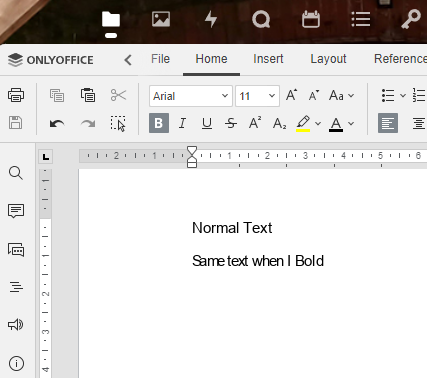Open the Comments sidebar icon
Image resolution: width=427 pixels, height=378 pixels.
[x=16, y=211]
